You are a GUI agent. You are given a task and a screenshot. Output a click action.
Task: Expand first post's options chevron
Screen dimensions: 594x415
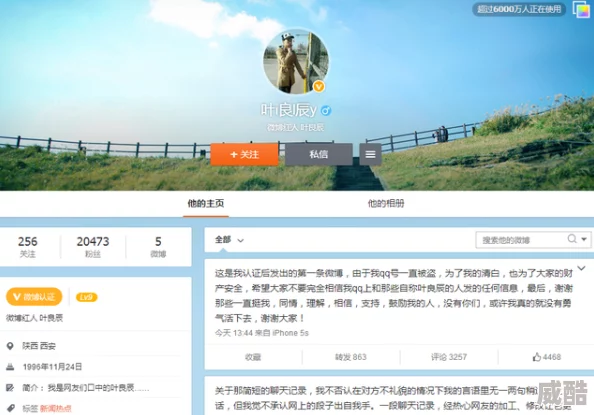click(x=581, y=268)
